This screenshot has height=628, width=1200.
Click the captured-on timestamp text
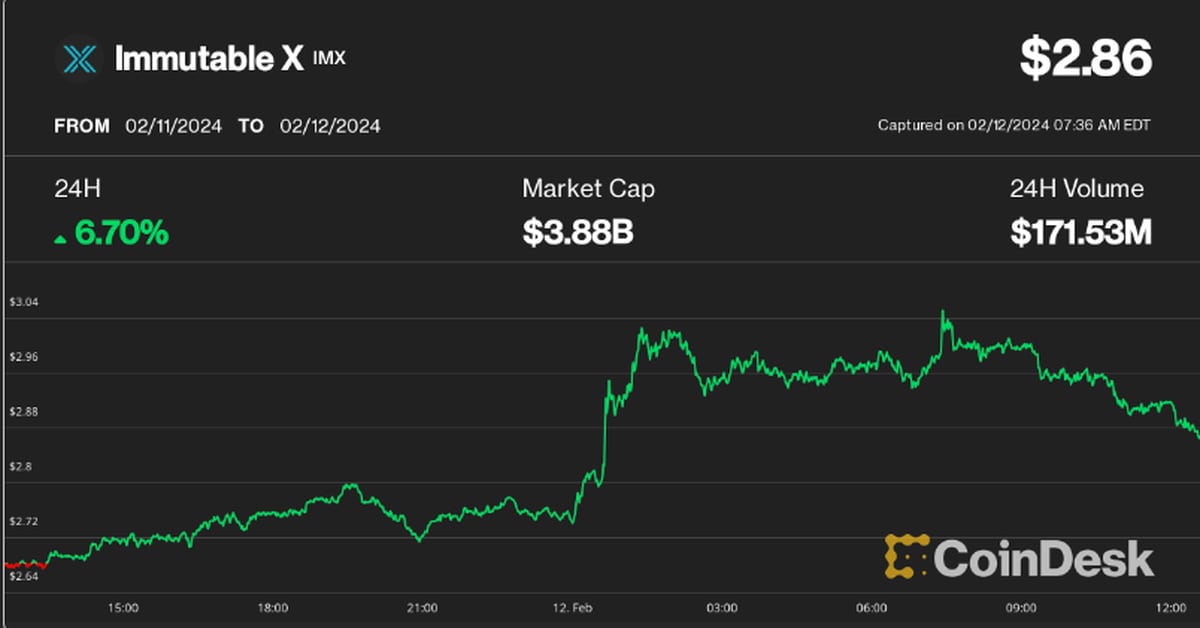[x=1014, y=126]
